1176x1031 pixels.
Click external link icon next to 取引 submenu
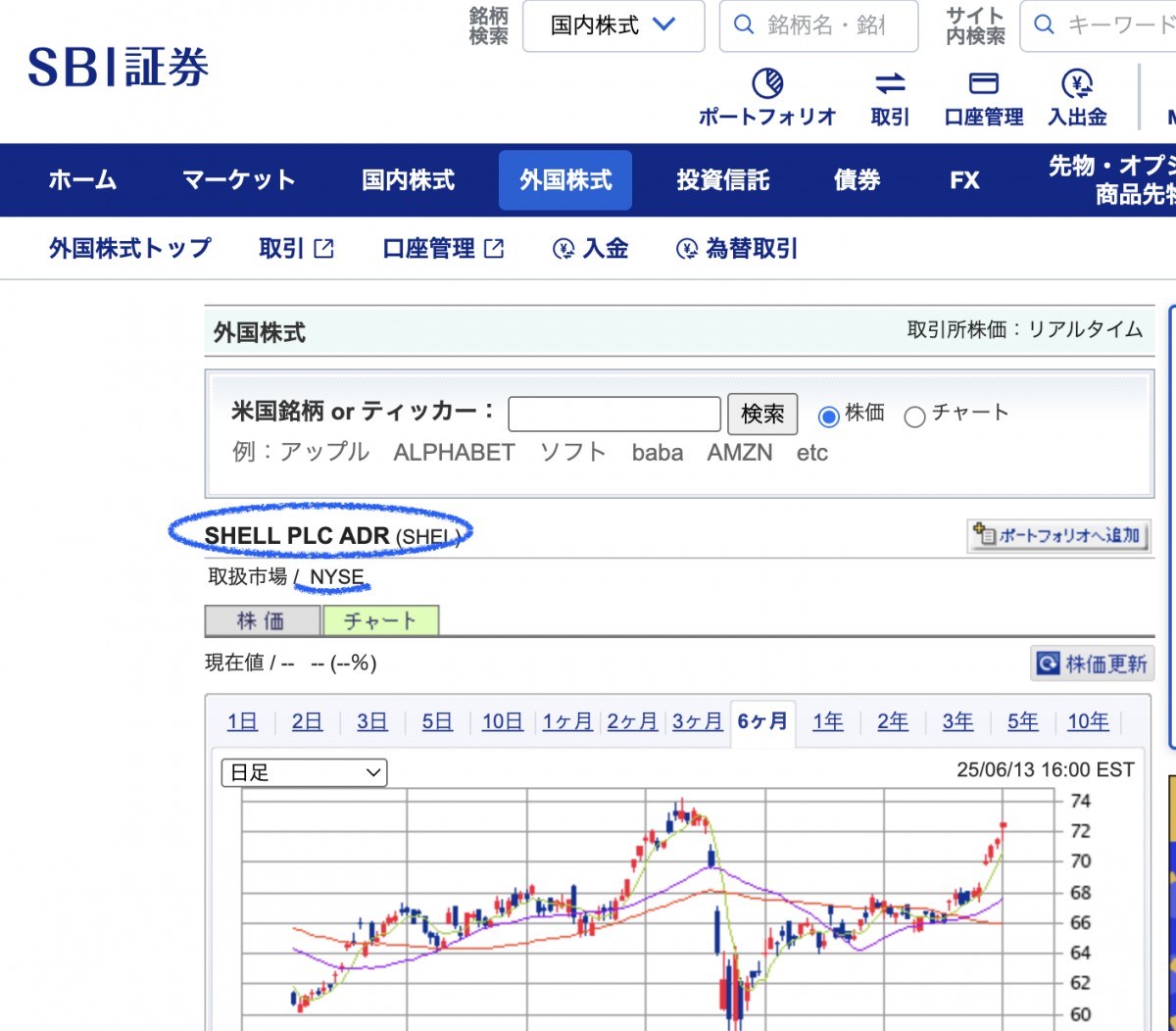323,249
